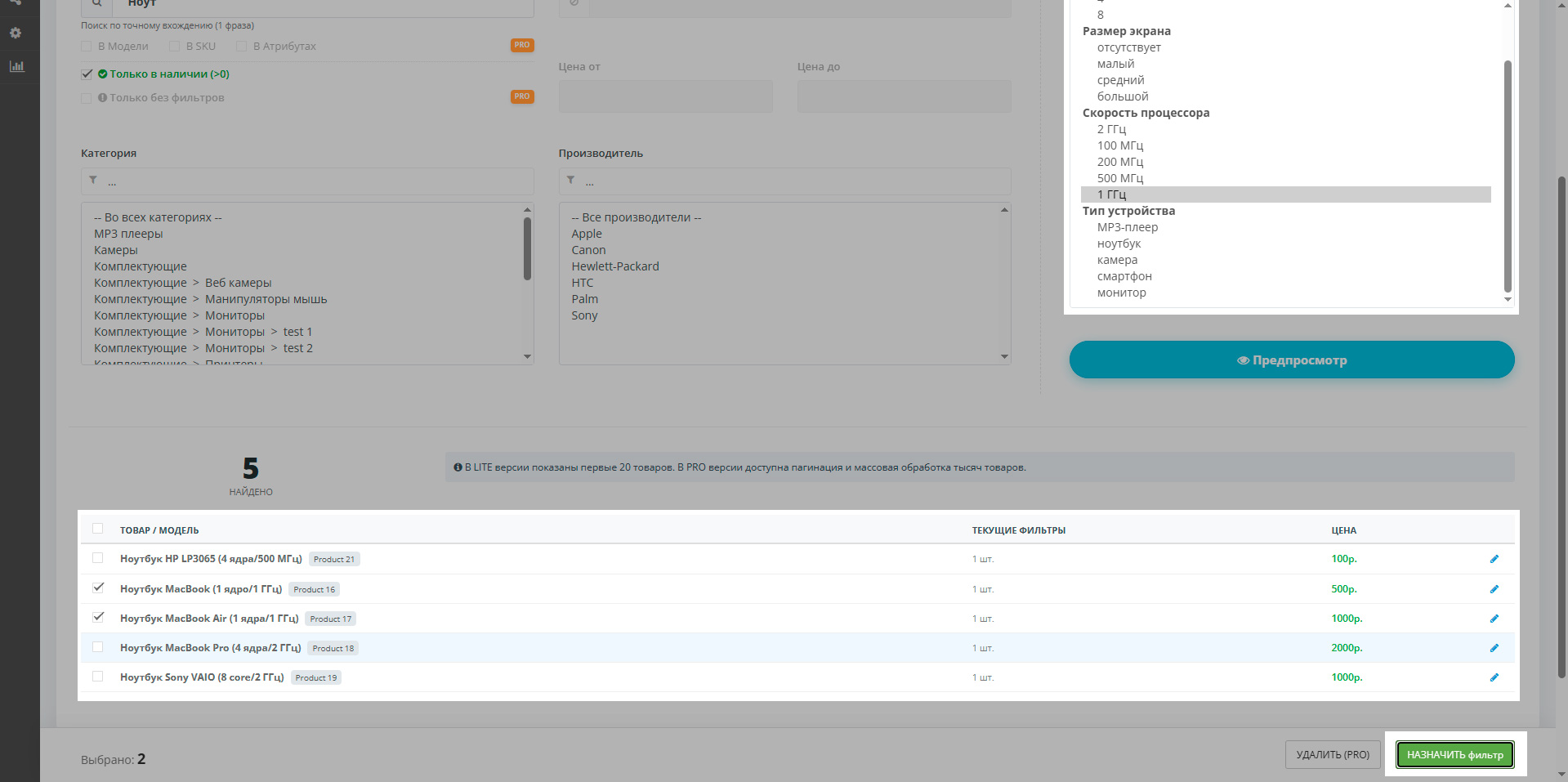Image resolution: width=1568 pixels, height=782 pixels.
Task: Click edit pencil for MacBook Pro row
Action: (1494, 648)
